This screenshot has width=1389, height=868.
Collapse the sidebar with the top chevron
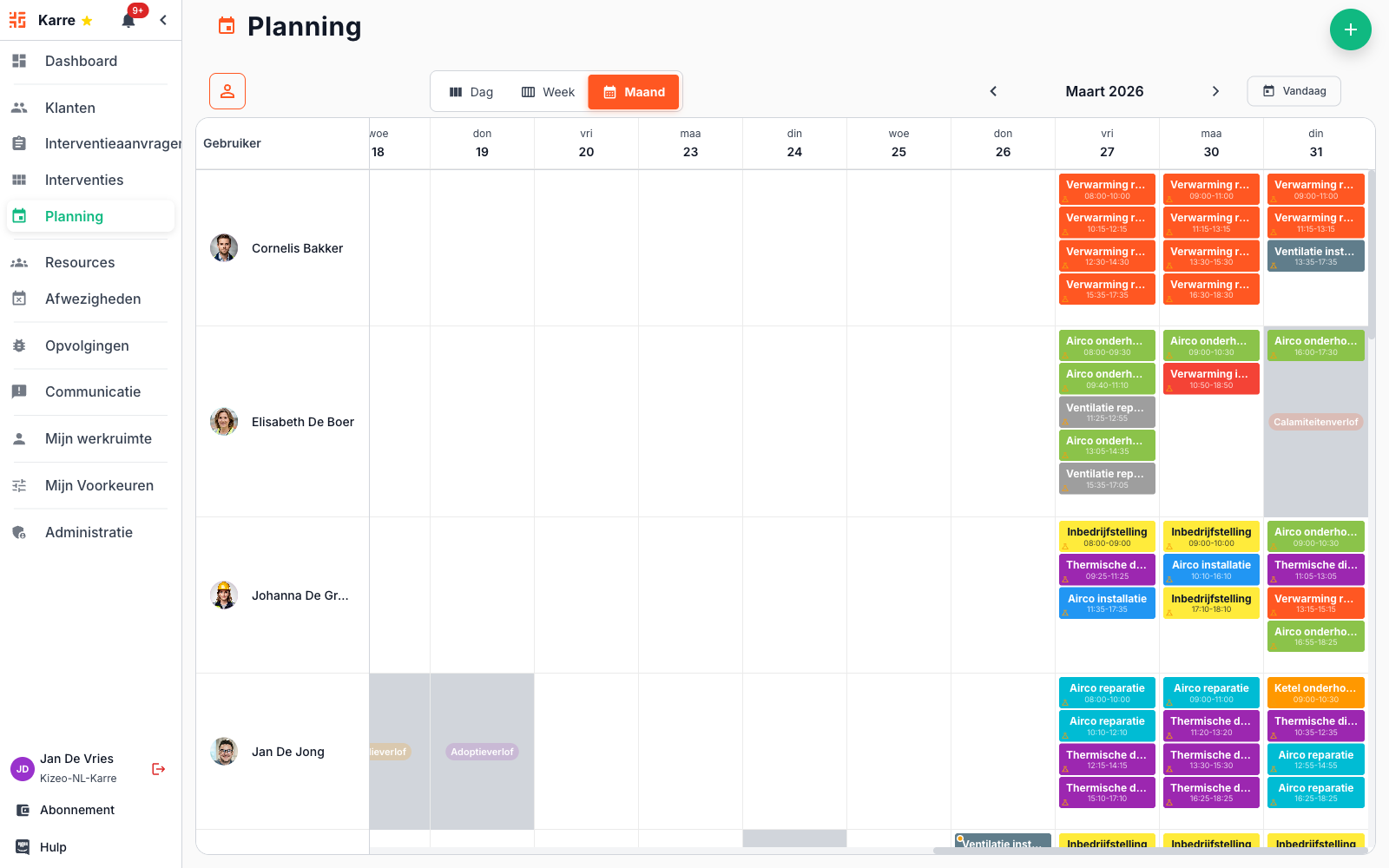tap(163, 19)
